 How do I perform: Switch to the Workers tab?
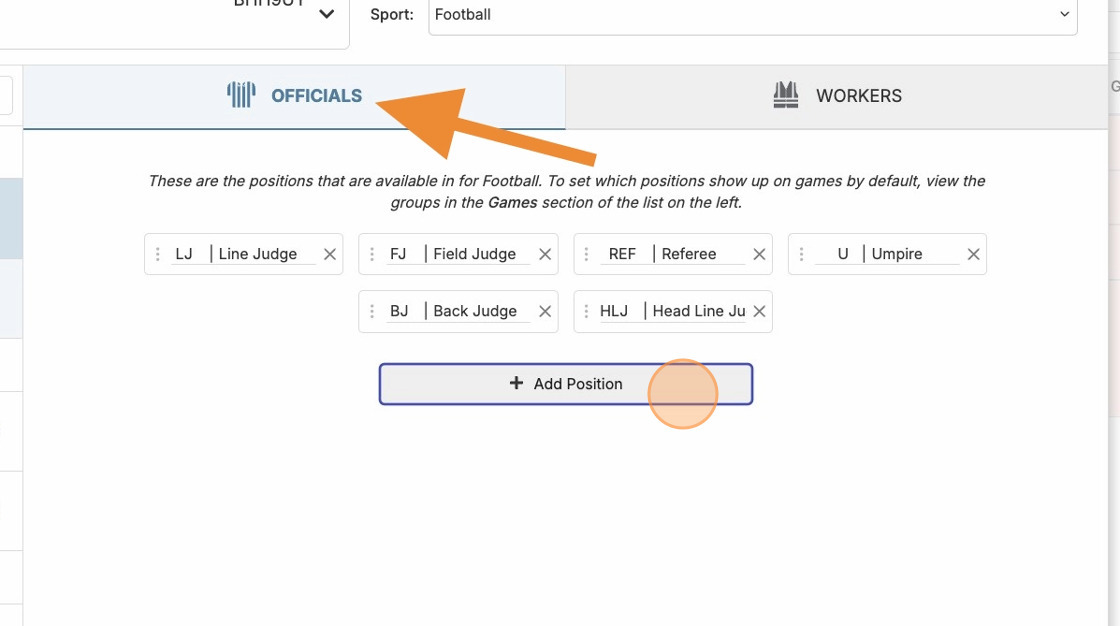(838, 96)
